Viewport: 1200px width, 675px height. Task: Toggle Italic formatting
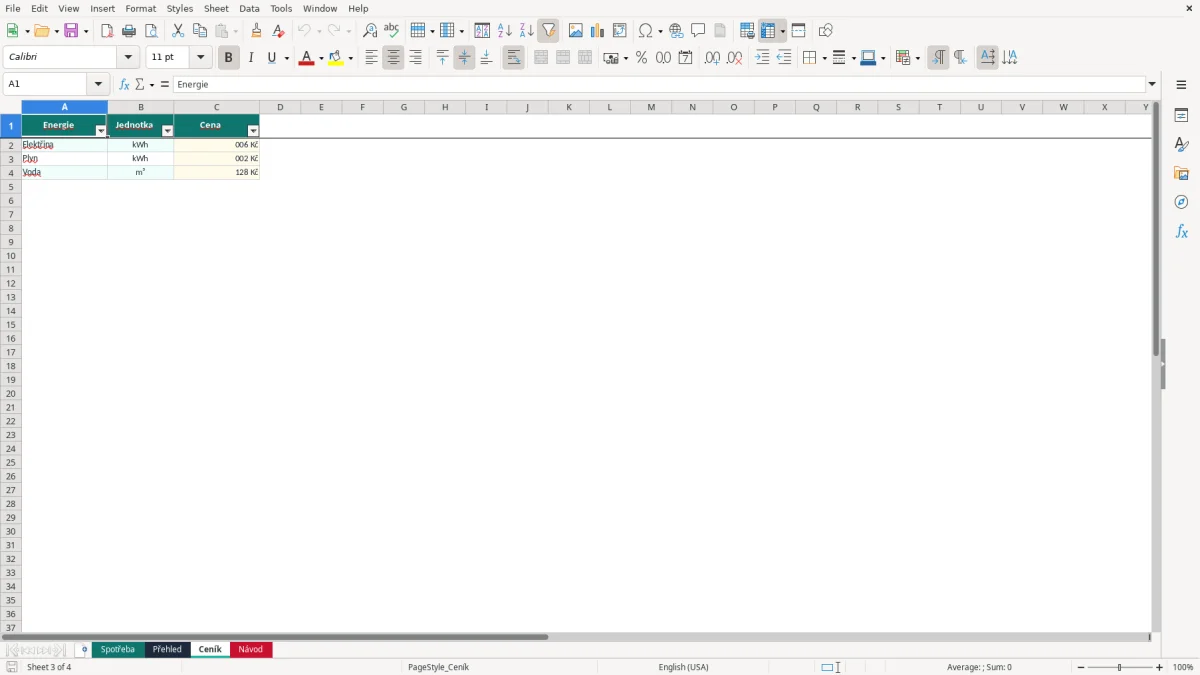tap(251, 58)
